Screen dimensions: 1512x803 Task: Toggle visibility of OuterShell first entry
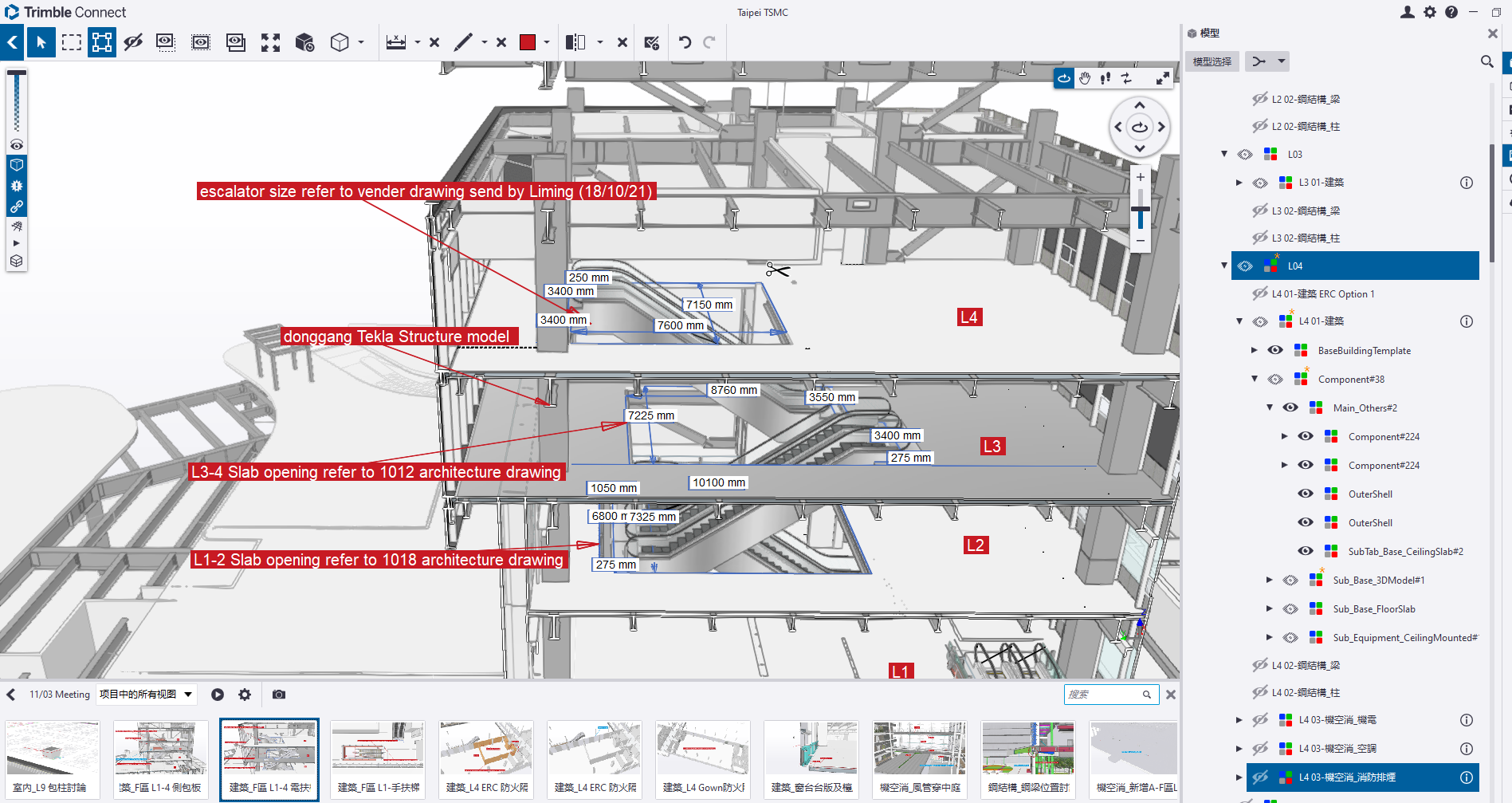1305,494
